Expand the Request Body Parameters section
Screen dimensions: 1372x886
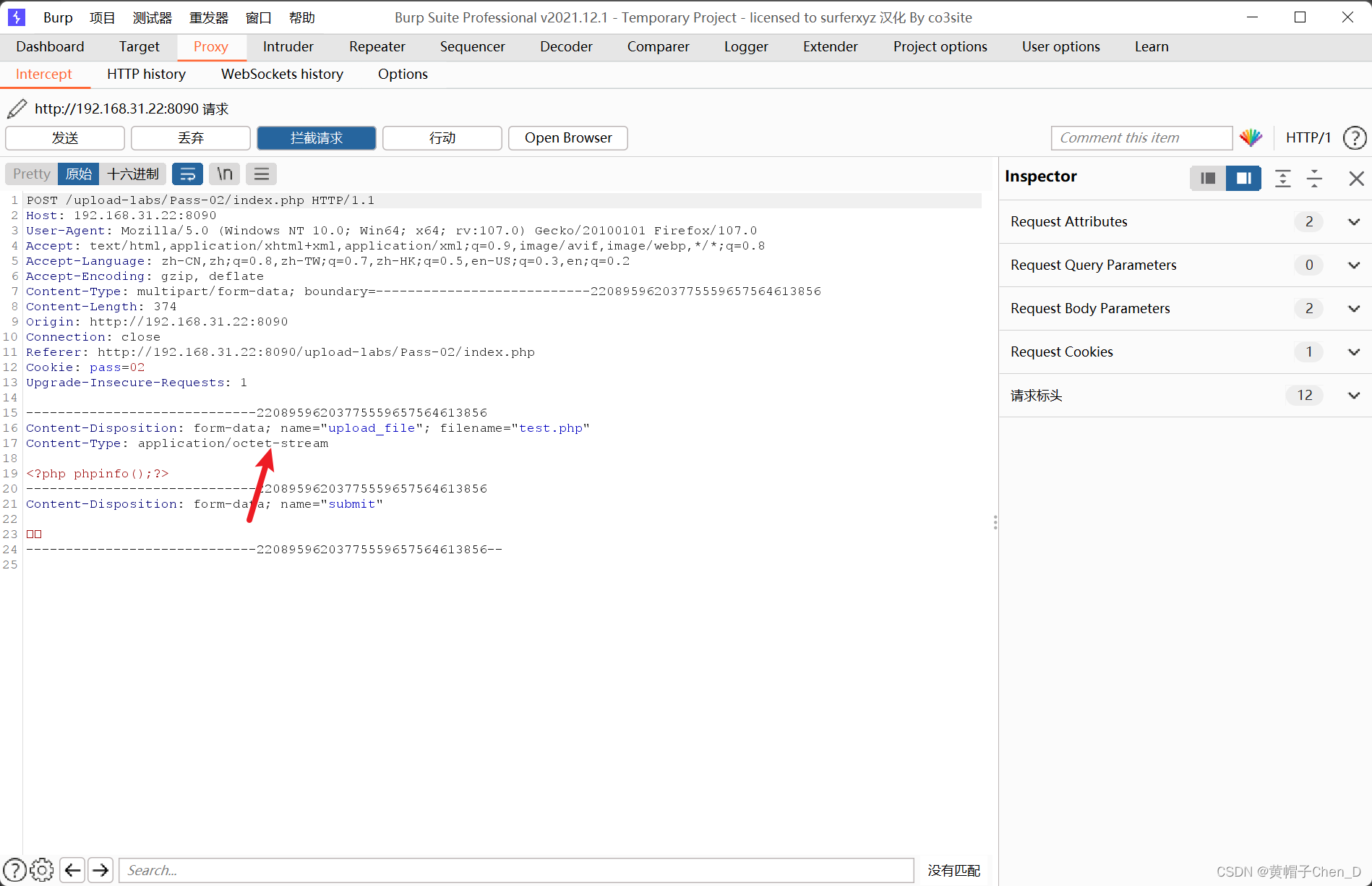click(1186, 308)
